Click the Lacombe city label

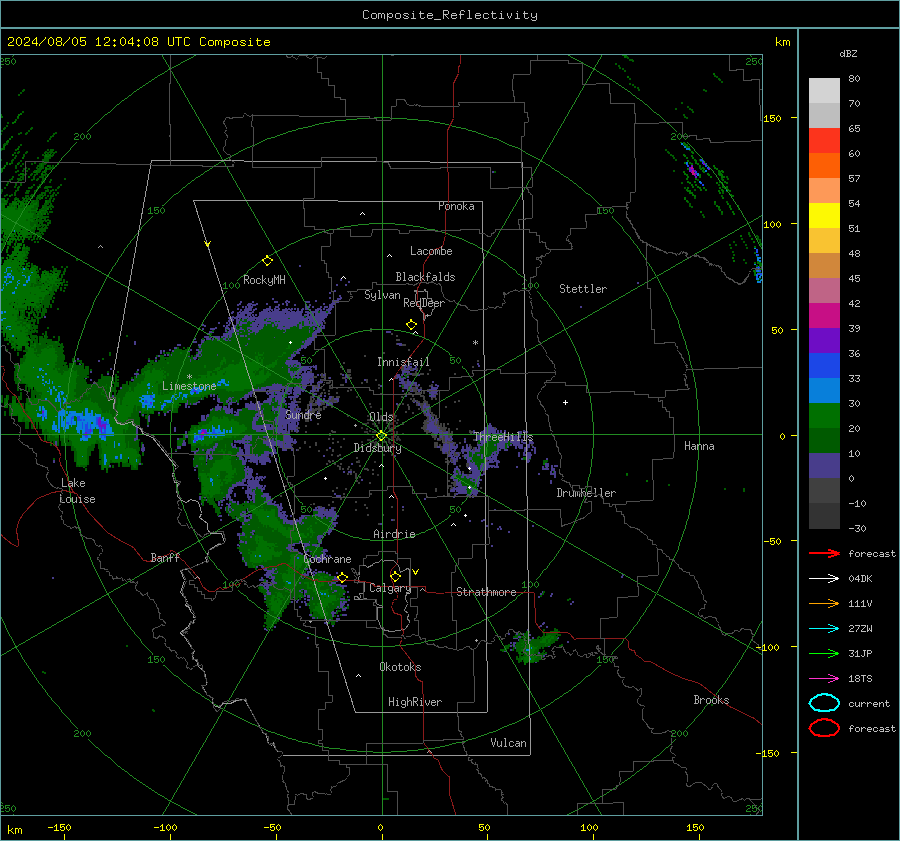[431, 251]
